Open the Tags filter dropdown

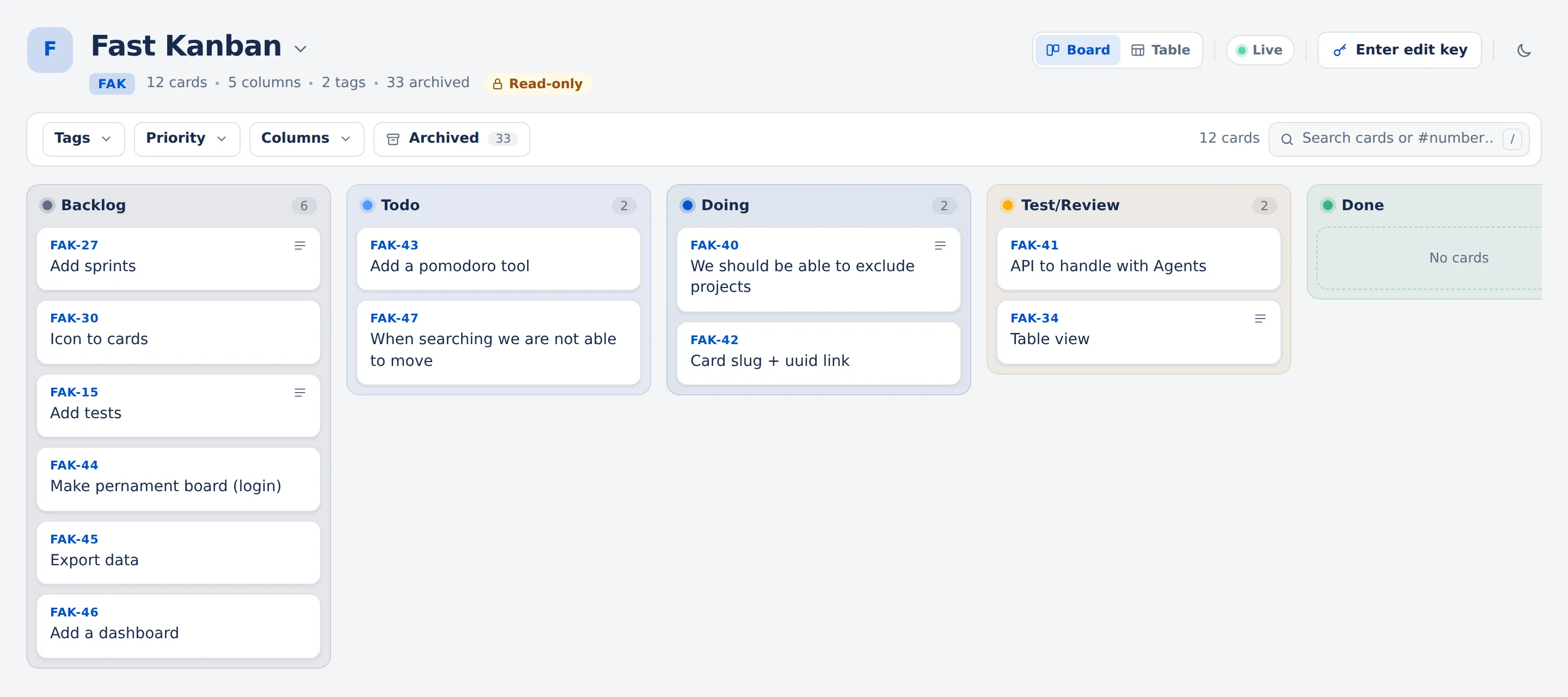83,139
